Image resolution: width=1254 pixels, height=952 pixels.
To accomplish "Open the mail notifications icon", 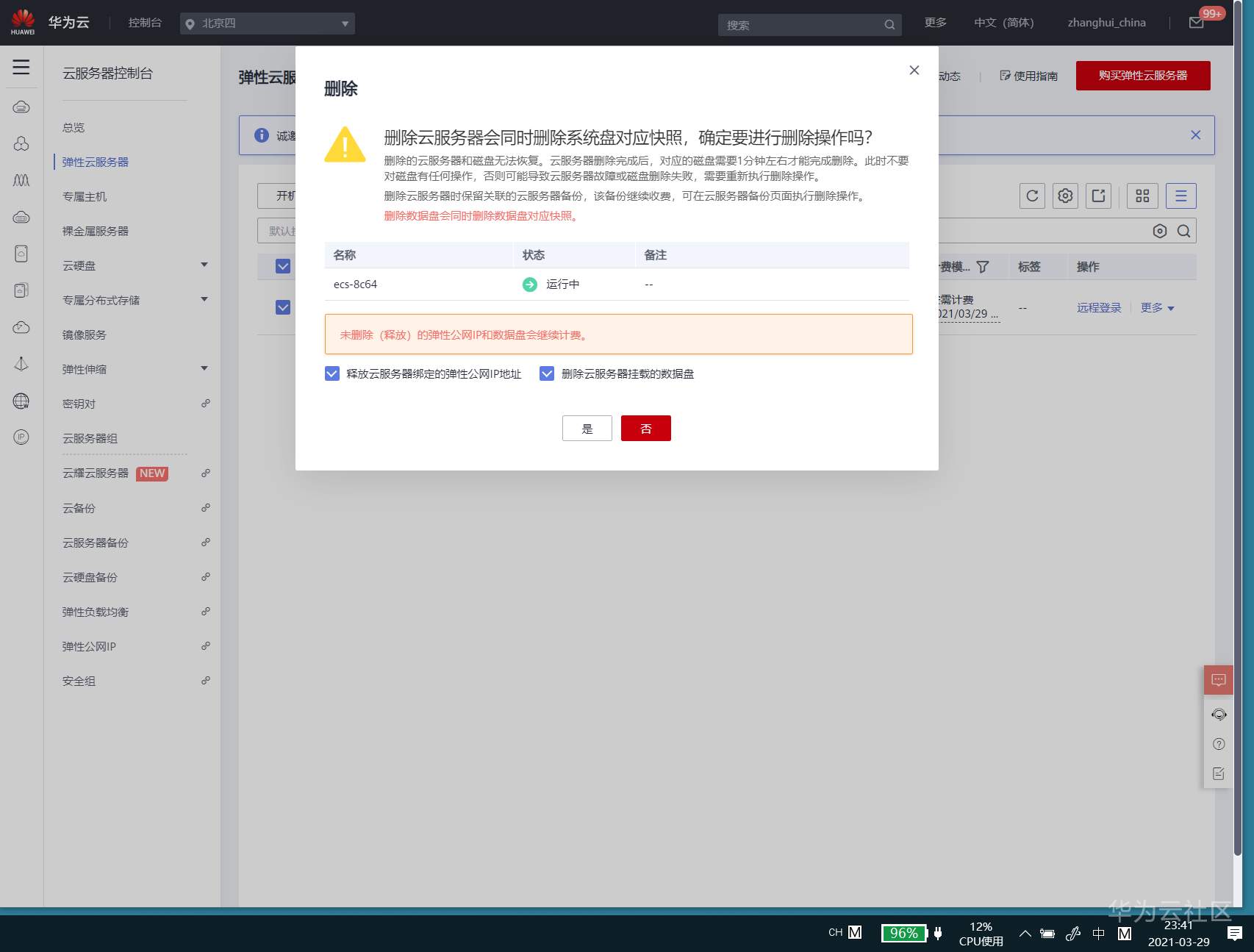I will click(x=1197, y=23).
